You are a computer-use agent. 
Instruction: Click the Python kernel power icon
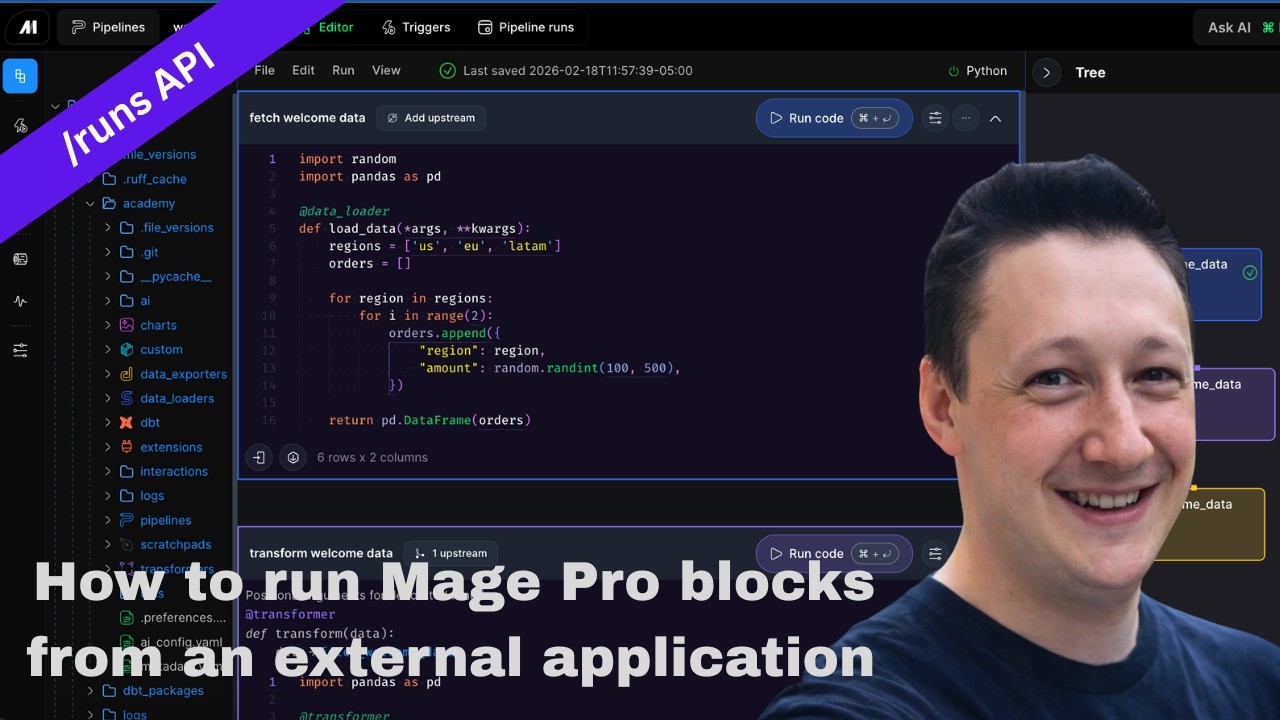point(953,71)
